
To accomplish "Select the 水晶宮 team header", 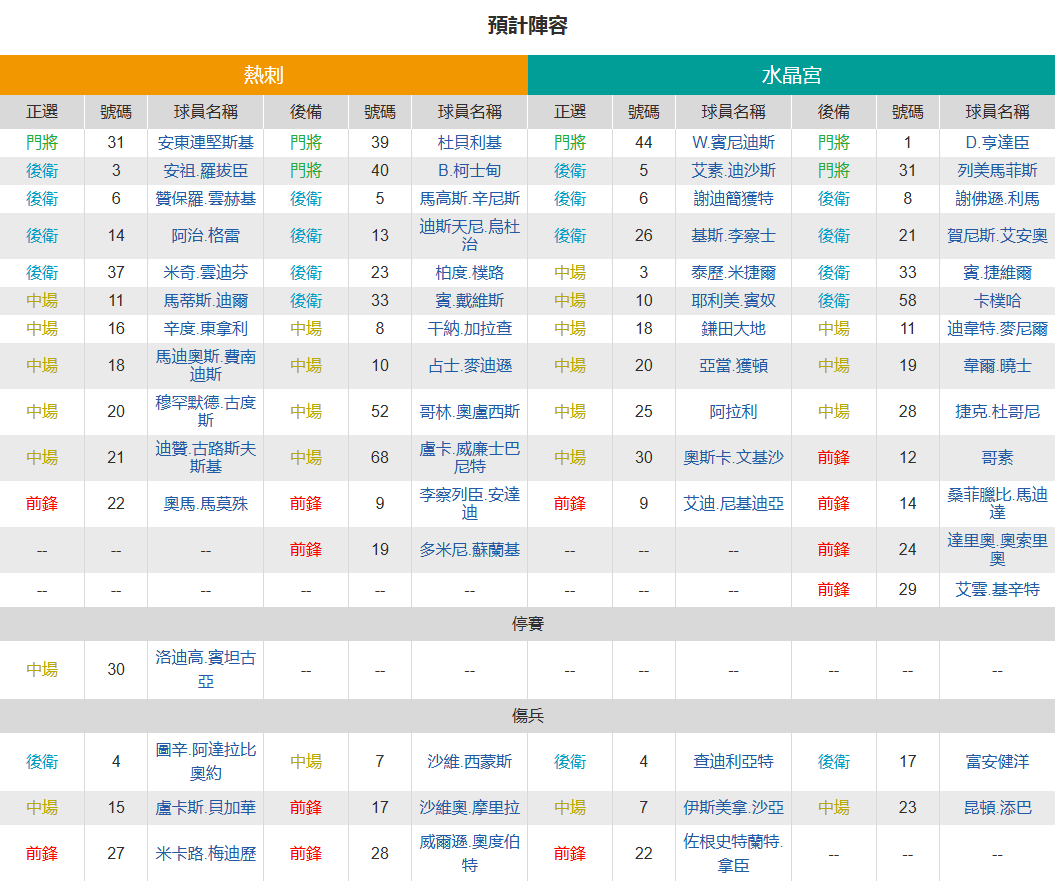I will [791, 75].
